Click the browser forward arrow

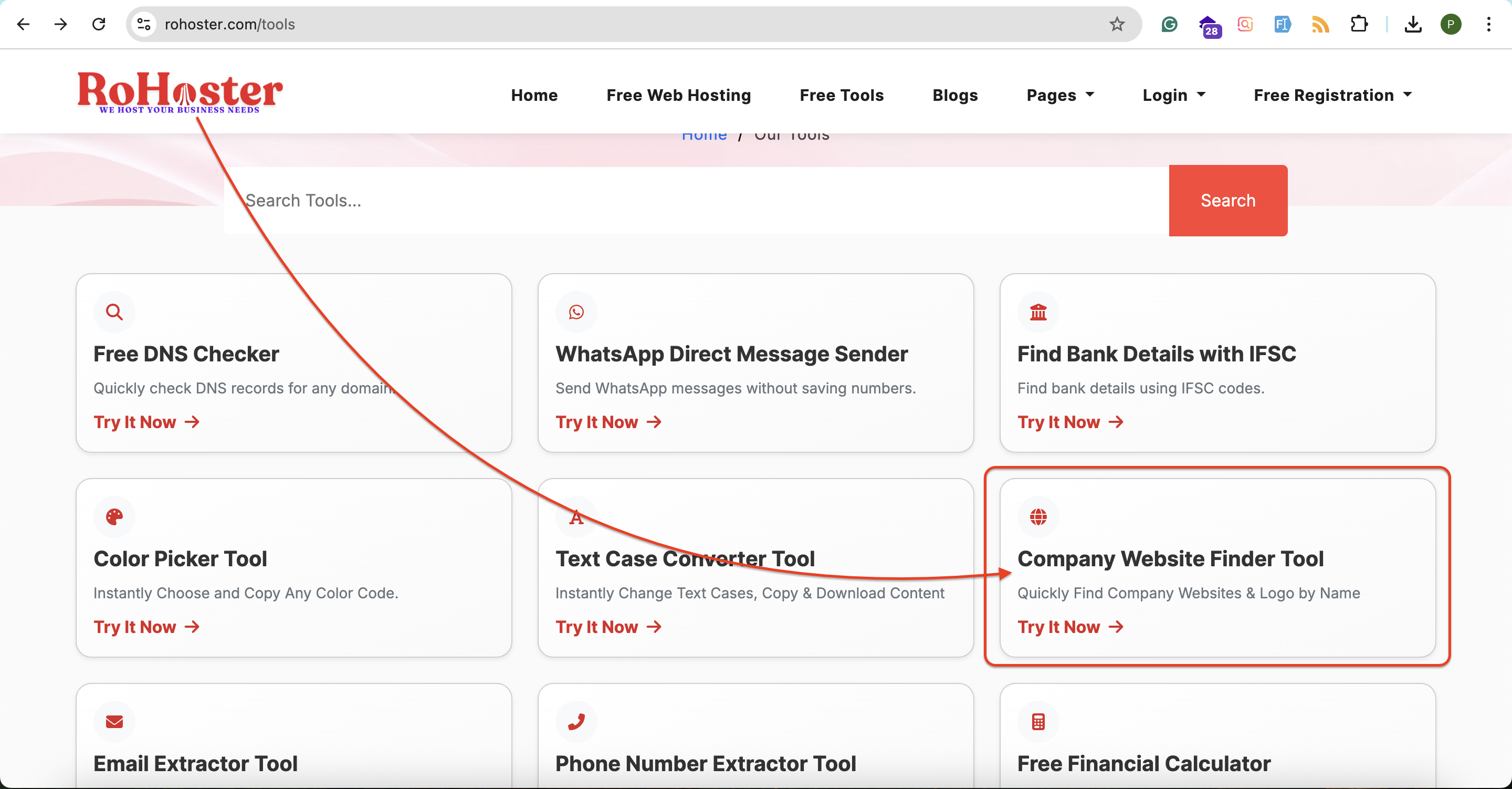coord(60,24)
